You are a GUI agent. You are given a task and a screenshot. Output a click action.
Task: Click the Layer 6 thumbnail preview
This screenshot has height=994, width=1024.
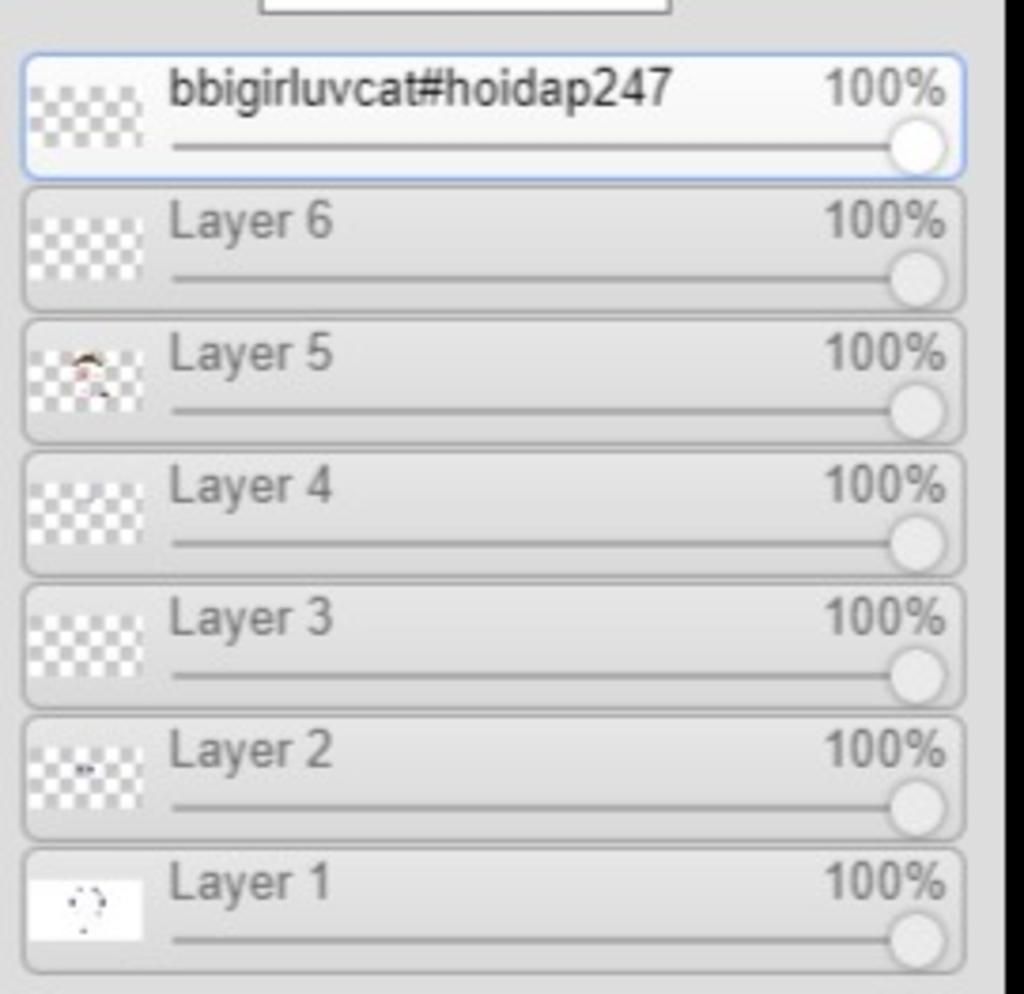pos(85,248)
